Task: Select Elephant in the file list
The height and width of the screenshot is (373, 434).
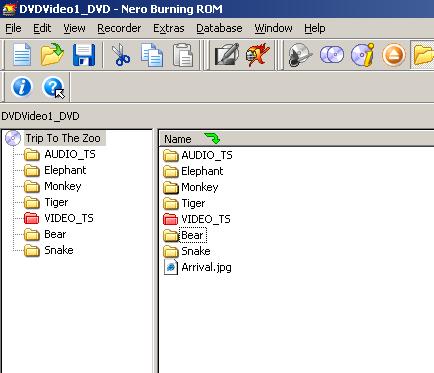Action: point(202,171)
